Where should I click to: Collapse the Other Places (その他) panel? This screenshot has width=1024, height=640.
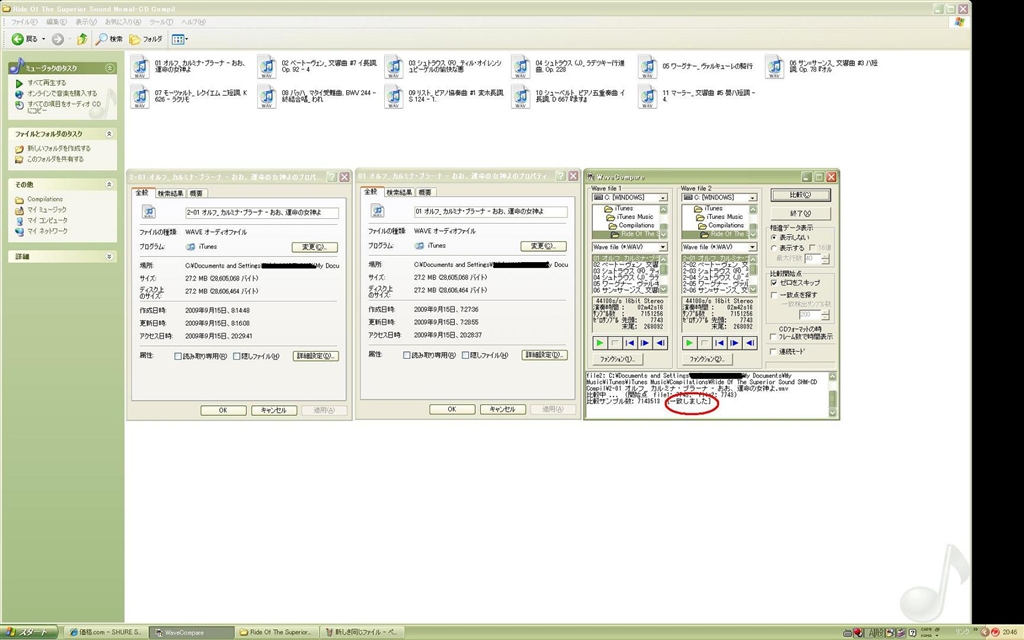coord(110,185)
